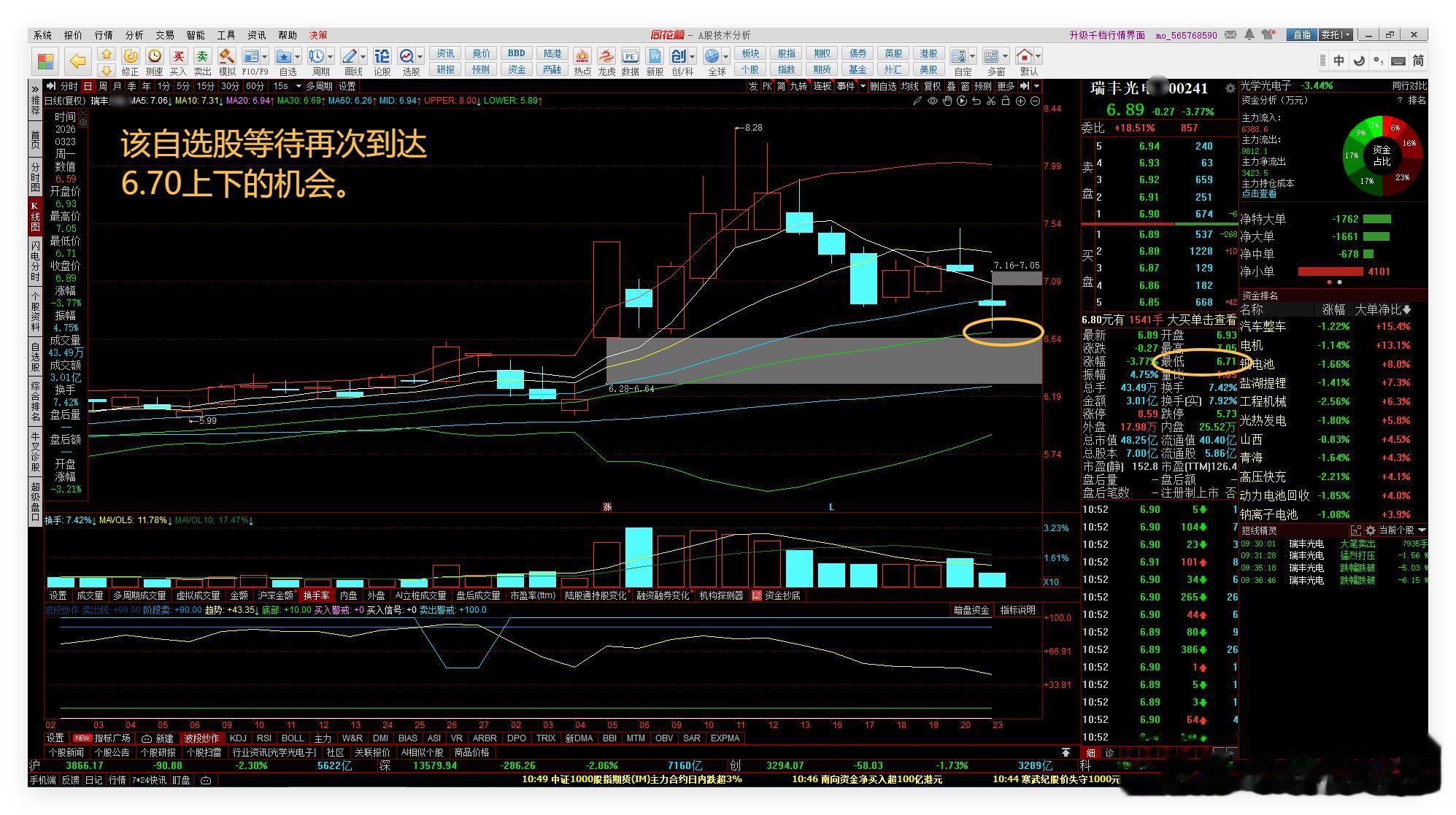Image resolution: width=1456 pixels, height=815 pixels.
Task: Click the 点击查看 link under 主力持仓成本
Action: click(1259, 194)
